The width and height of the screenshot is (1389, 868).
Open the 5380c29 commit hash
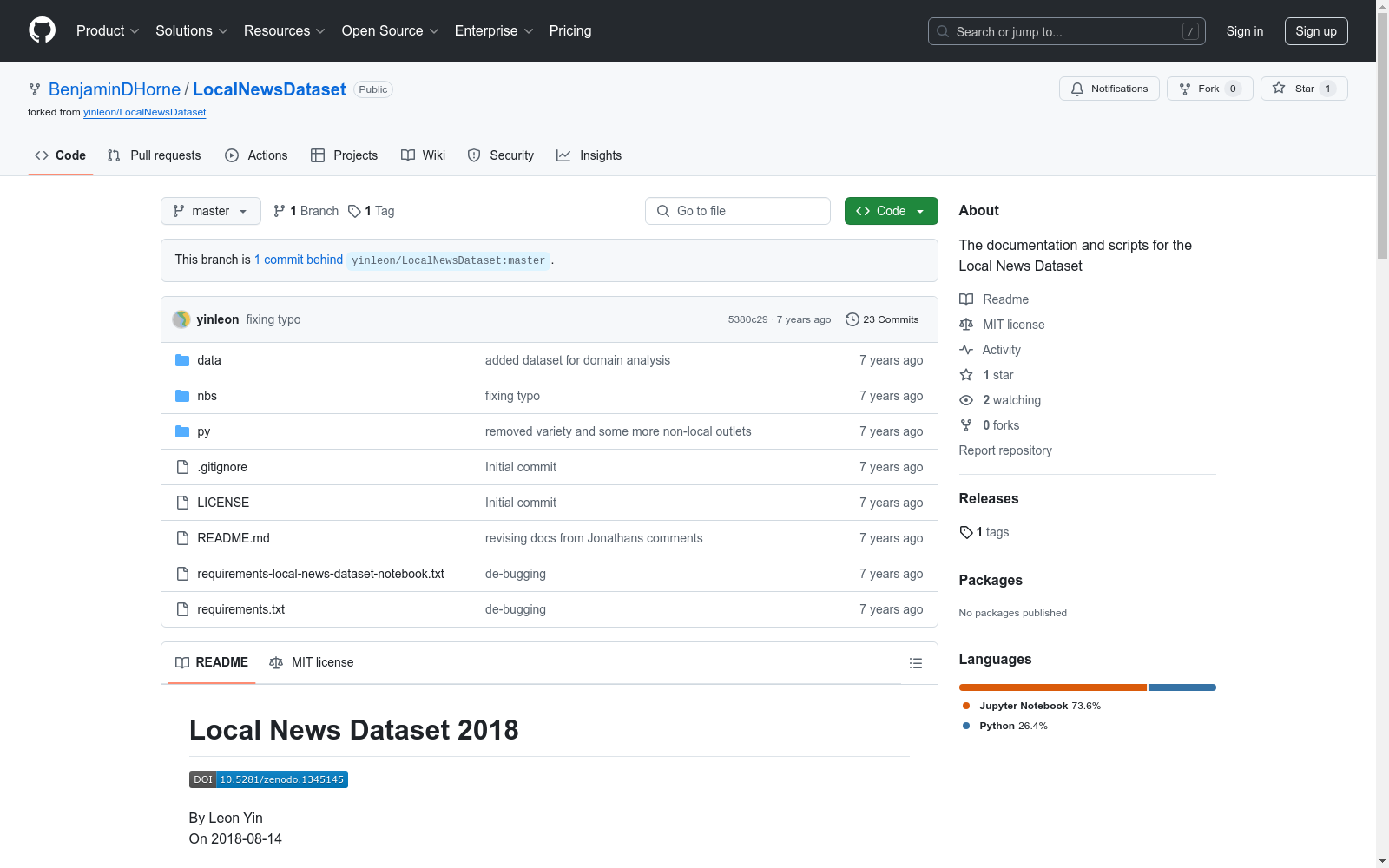pyautogui.click(x=748, y=319)
